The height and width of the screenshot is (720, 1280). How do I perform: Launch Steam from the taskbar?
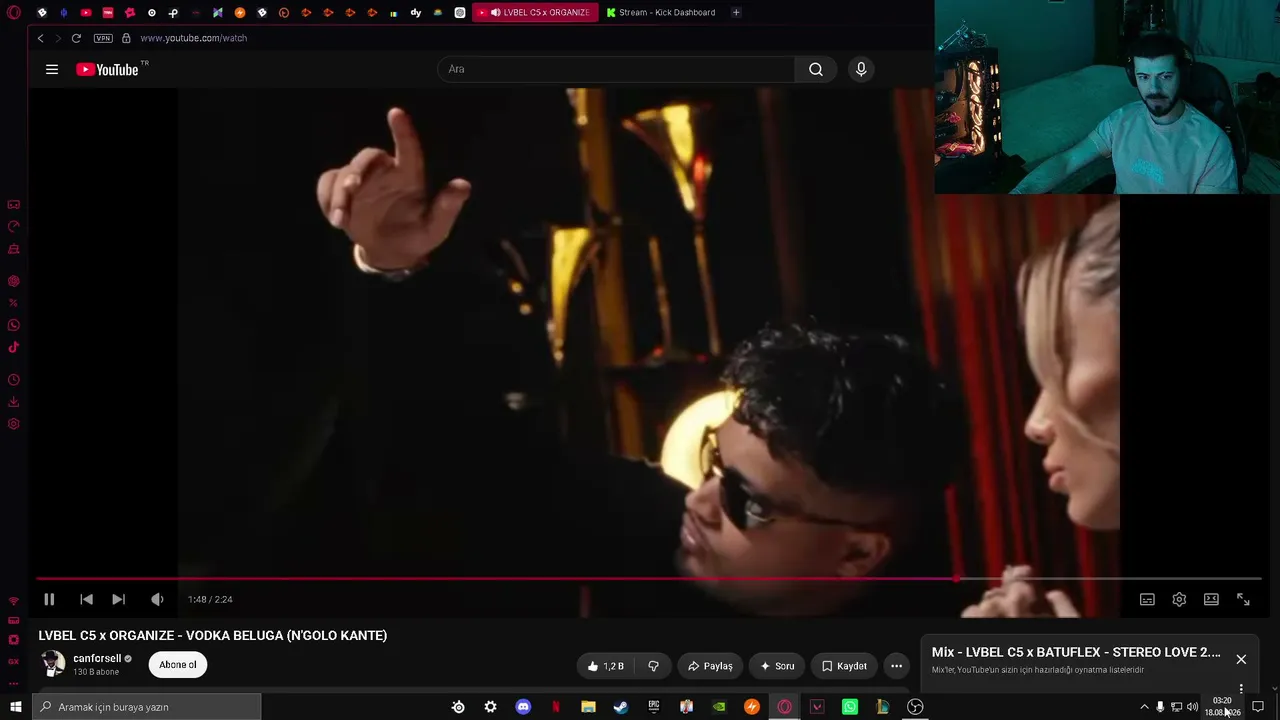(621, 707)
